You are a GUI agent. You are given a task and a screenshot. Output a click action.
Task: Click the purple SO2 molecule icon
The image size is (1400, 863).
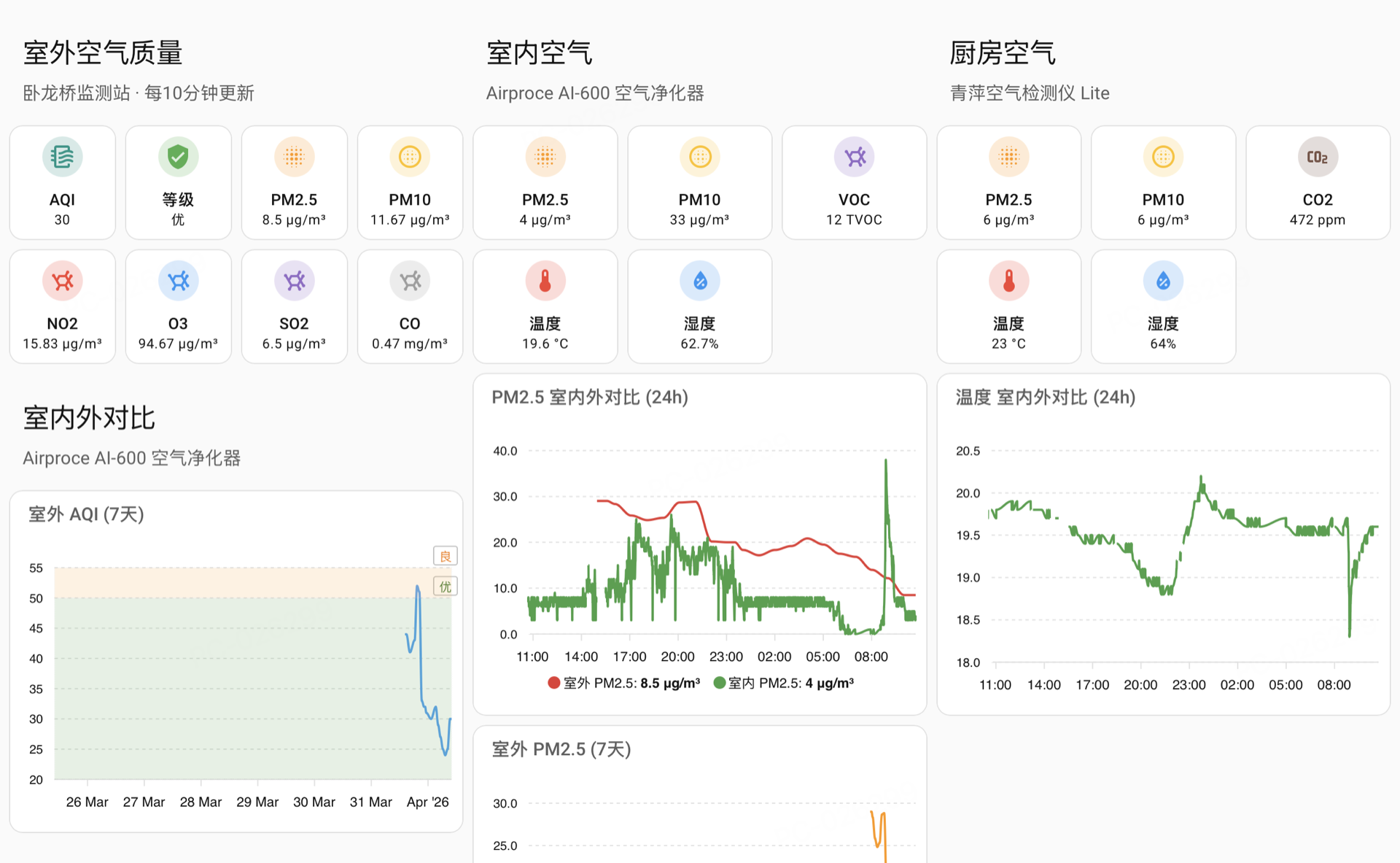click(294, 280)
